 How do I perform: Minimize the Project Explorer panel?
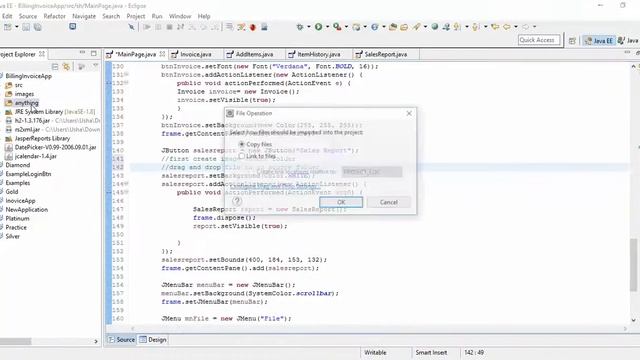pos(82,53)
